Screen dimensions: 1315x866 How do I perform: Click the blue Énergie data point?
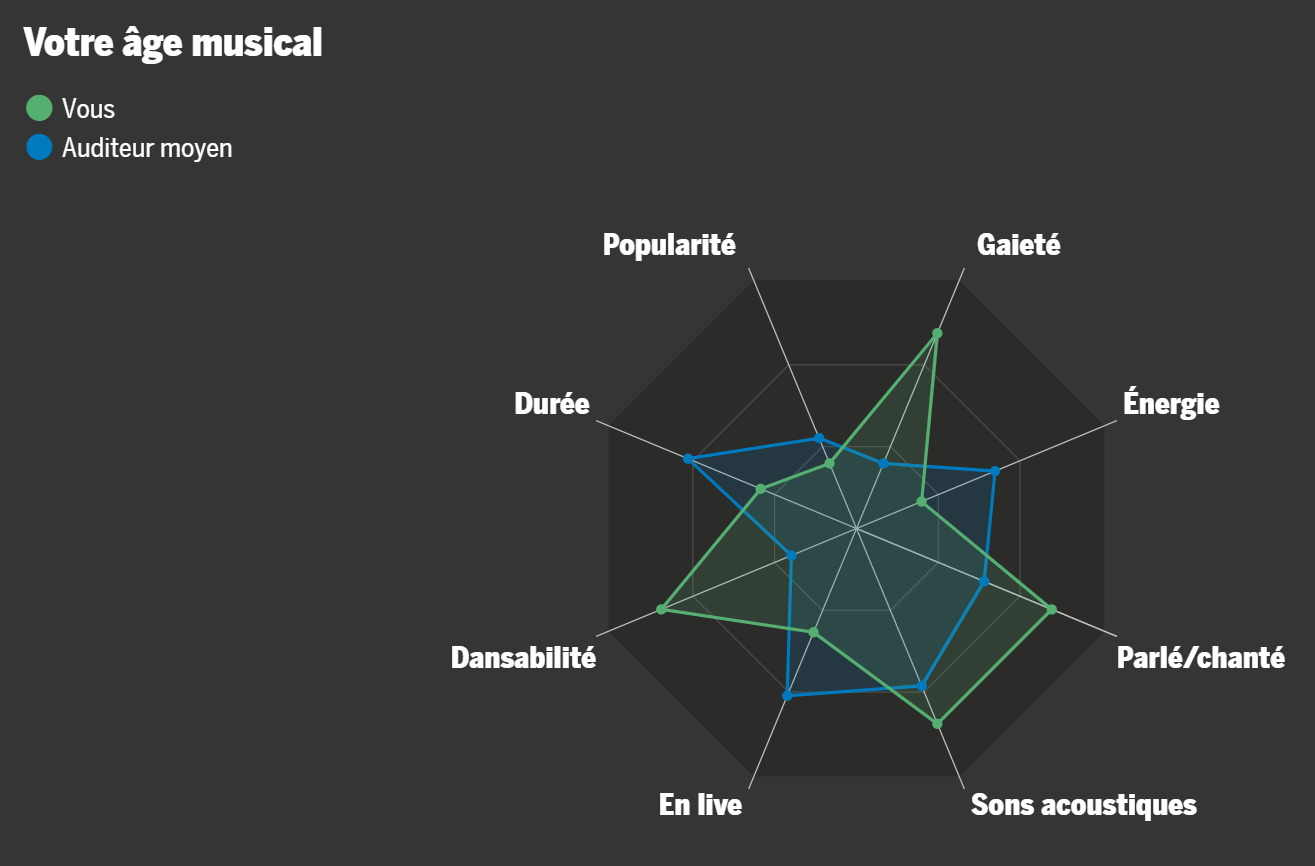click(x=995, y=470)
